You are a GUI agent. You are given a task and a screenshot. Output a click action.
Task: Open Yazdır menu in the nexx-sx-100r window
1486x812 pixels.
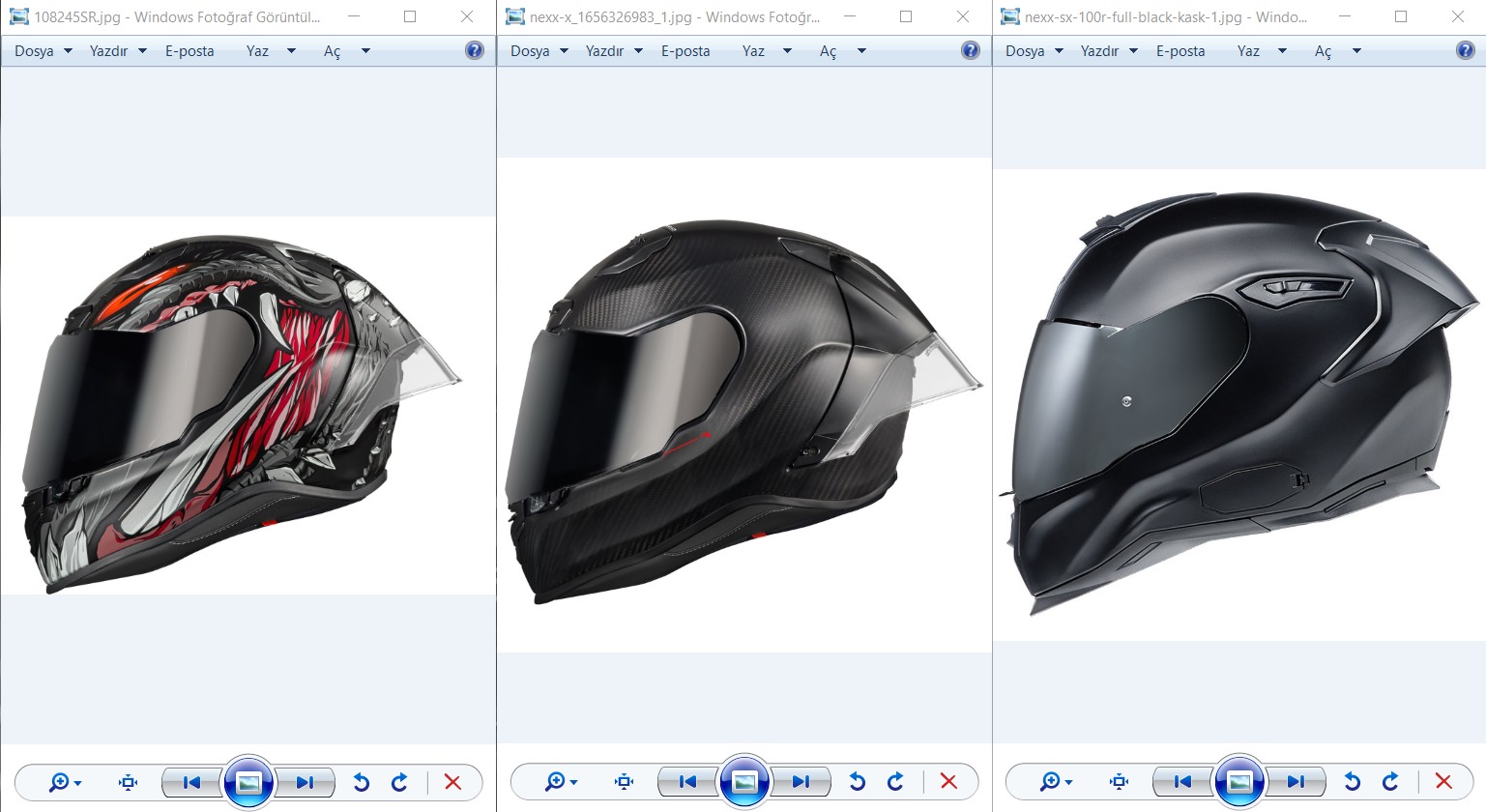pos(1109,51)
